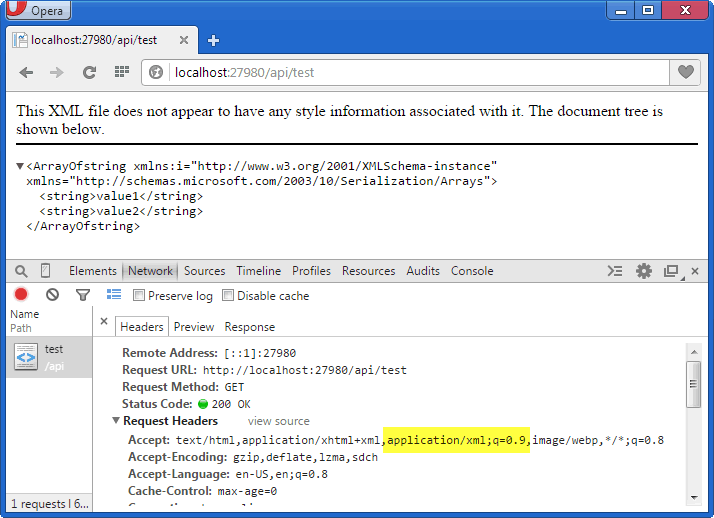This screenshot has width=714, height=518.
Task: Close the request details pane
Action: 104,321
